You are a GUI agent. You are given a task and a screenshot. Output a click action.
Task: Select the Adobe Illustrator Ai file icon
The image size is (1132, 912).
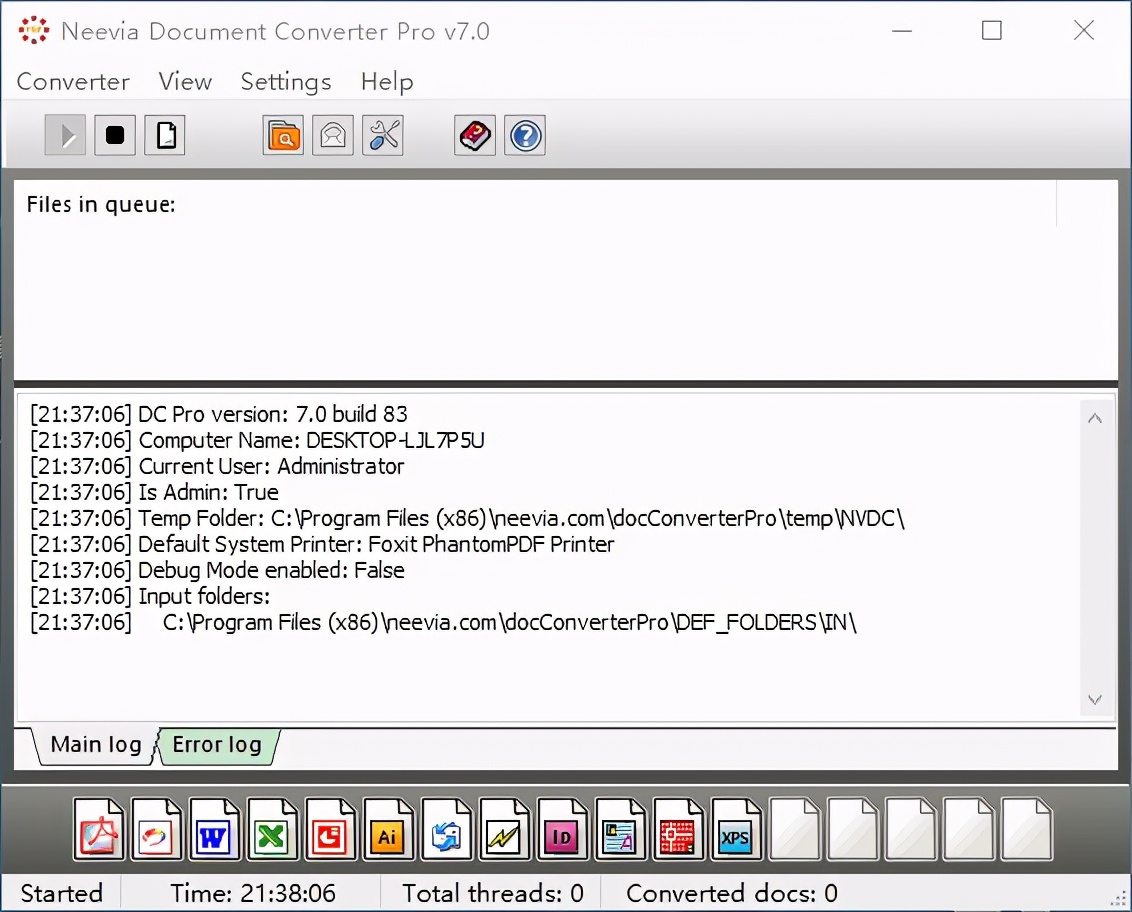[x=388, y=829]
